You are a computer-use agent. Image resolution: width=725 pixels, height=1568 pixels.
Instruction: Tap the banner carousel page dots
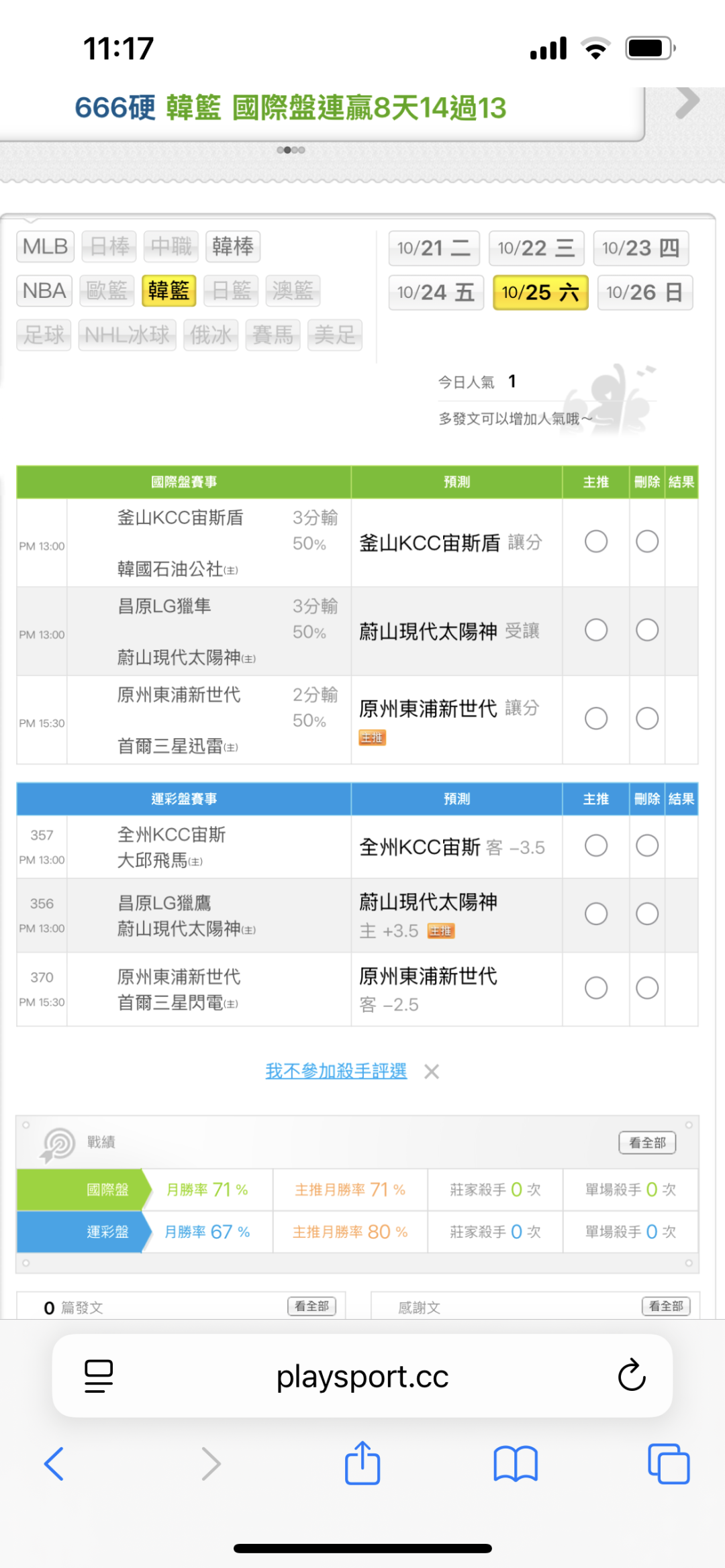(x=291, y=150)
